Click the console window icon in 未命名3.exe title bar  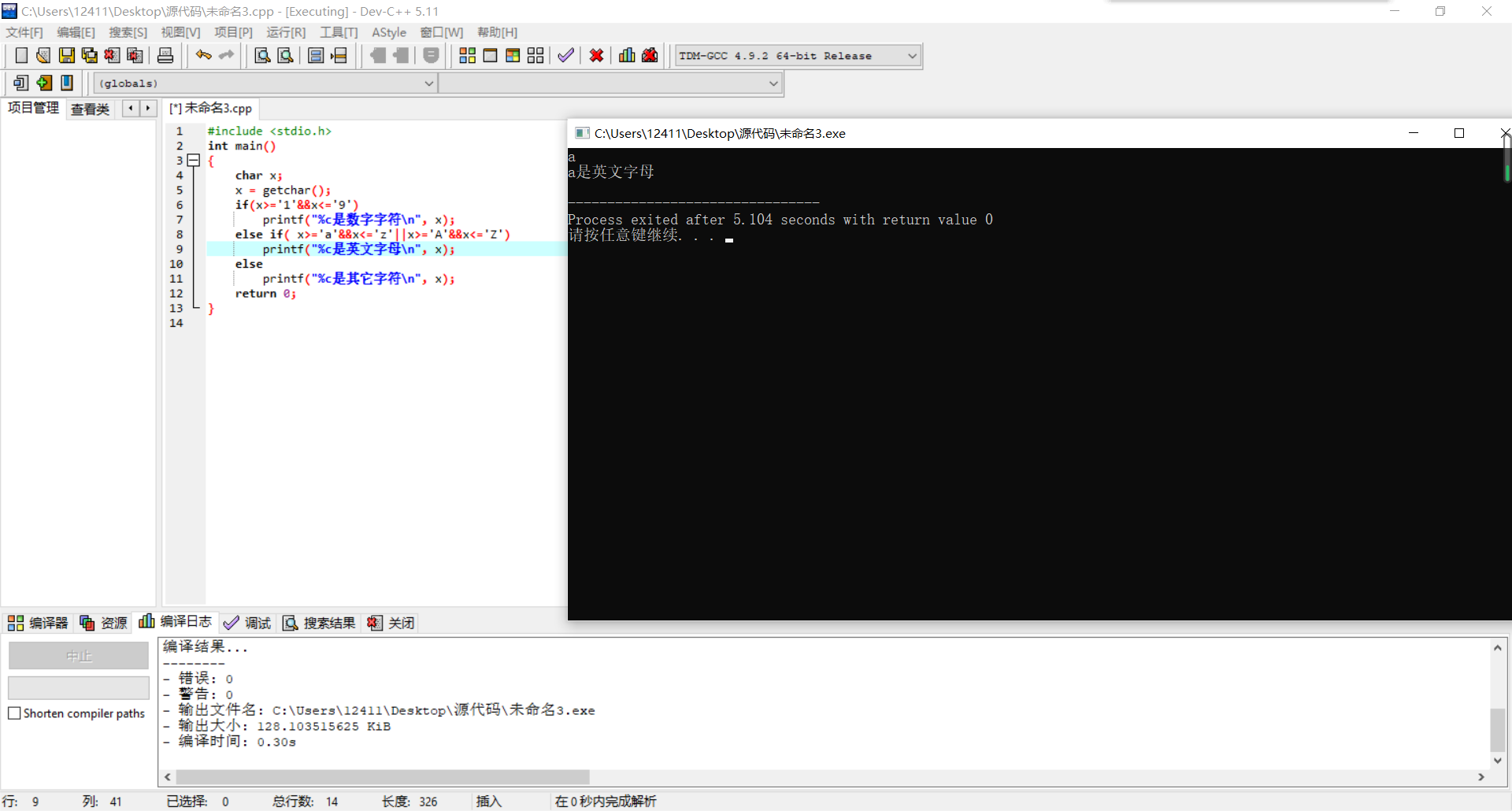[x=582, y=133]
